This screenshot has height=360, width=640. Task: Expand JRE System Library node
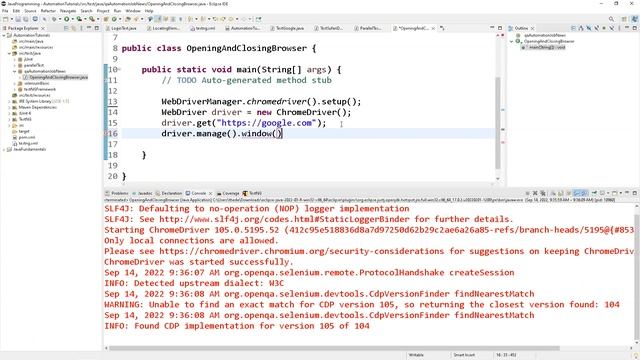9,101
